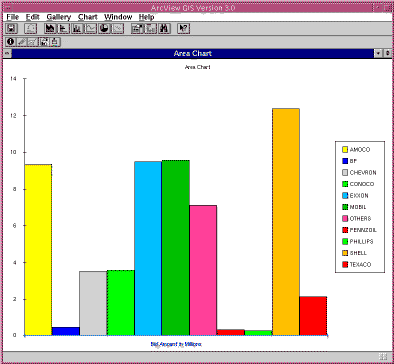Activate the Identify info tool
This screenshot has width=394, height=364.
pos(11,42)
